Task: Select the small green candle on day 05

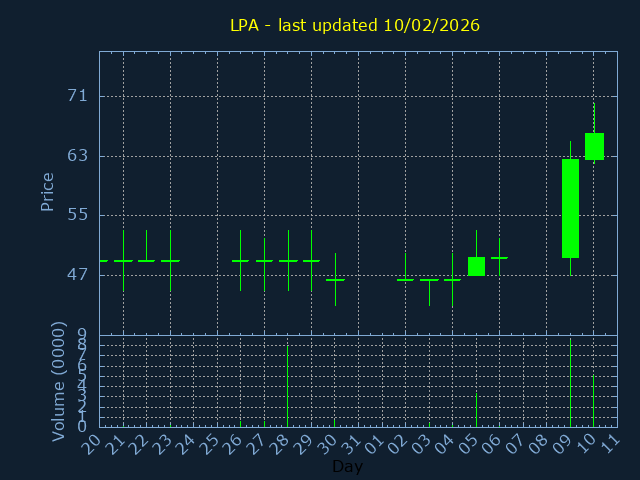Action: pos(476,266)
